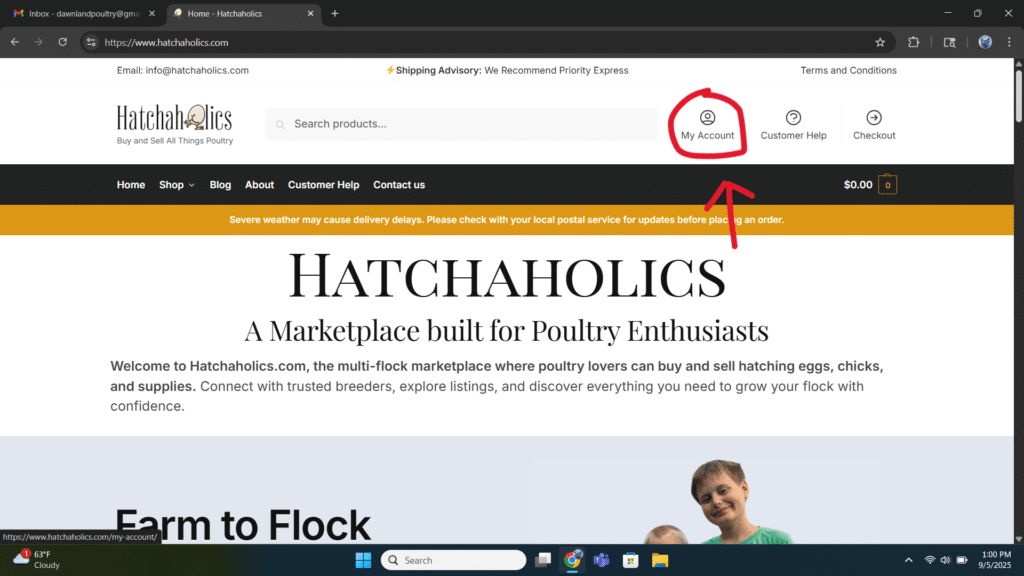The image size is (1024, 576).
Task: Click the browser back arrow
Action: (x=15, y=42)
